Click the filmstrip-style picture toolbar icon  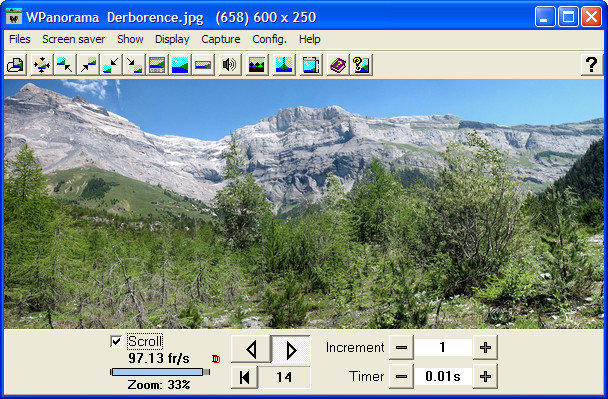coord(157,64)
